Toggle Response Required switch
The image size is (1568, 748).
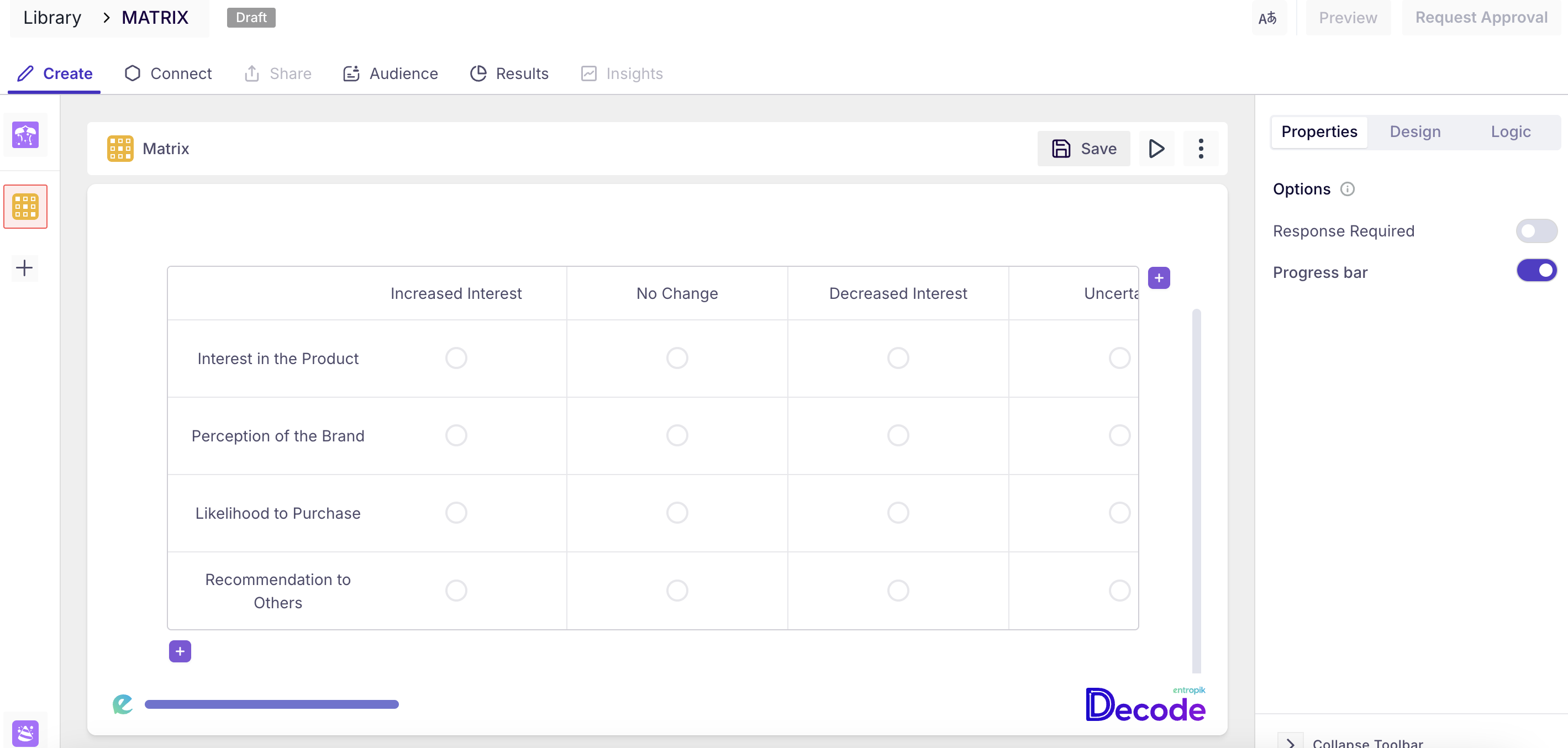(1536, 231)
